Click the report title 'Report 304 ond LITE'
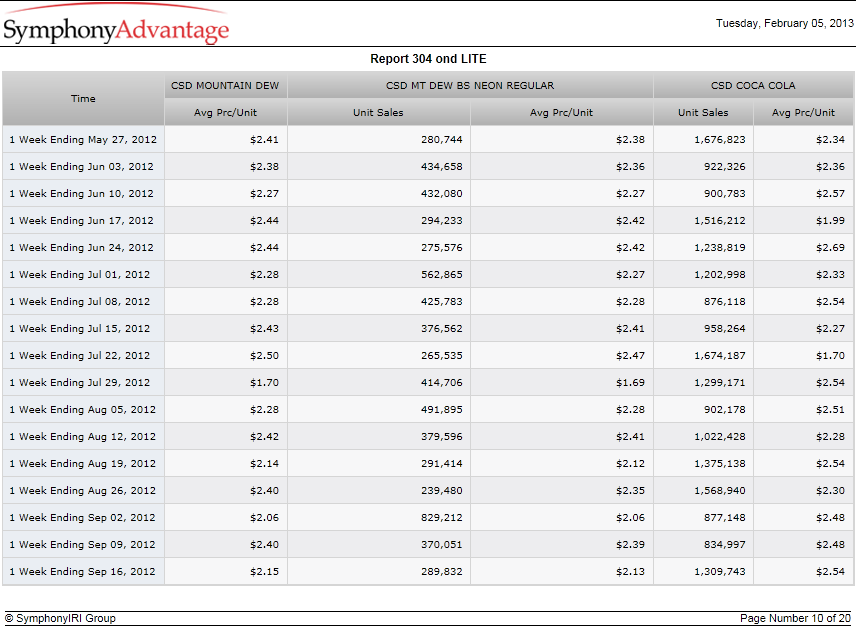 pos(428,58)
